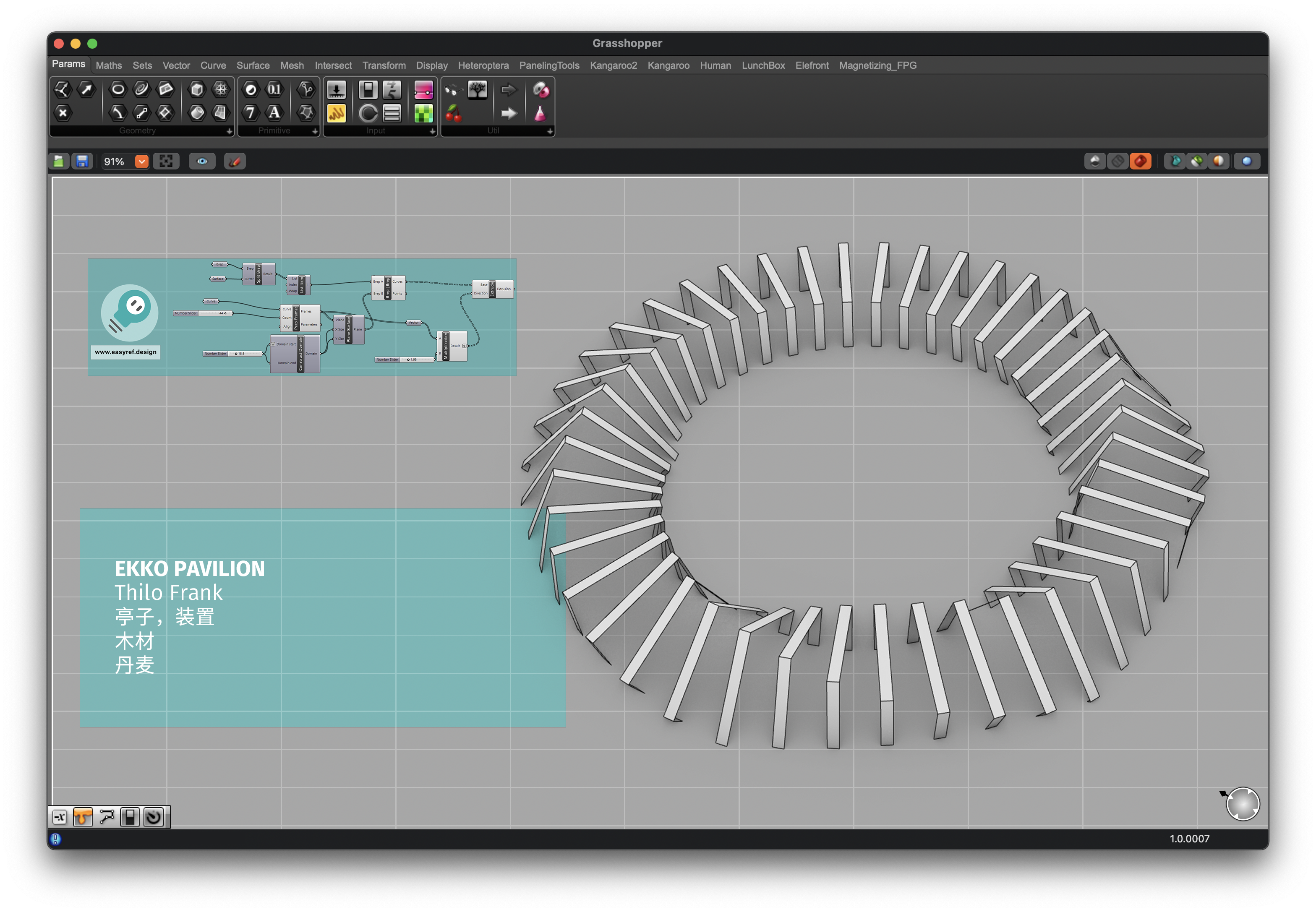
Task: Save document using blue floppy icon
Action: coord(82,162)
